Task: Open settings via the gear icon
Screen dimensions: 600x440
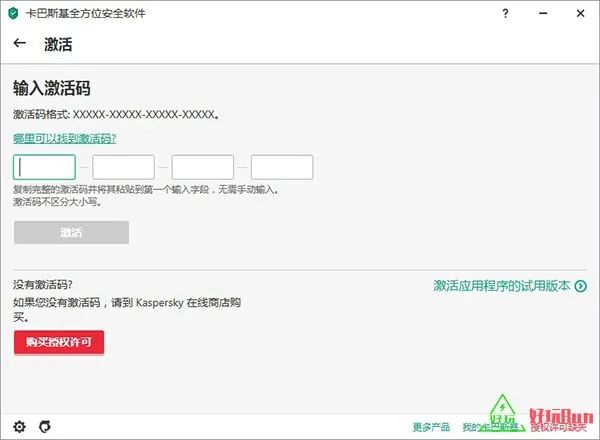Action: [20, 426]
